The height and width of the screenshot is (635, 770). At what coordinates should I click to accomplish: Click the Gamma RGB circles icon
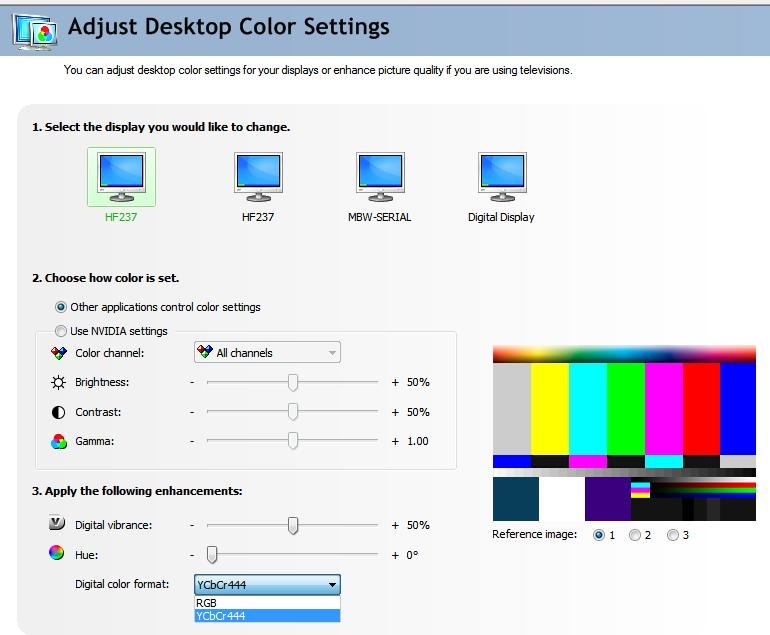58,441
